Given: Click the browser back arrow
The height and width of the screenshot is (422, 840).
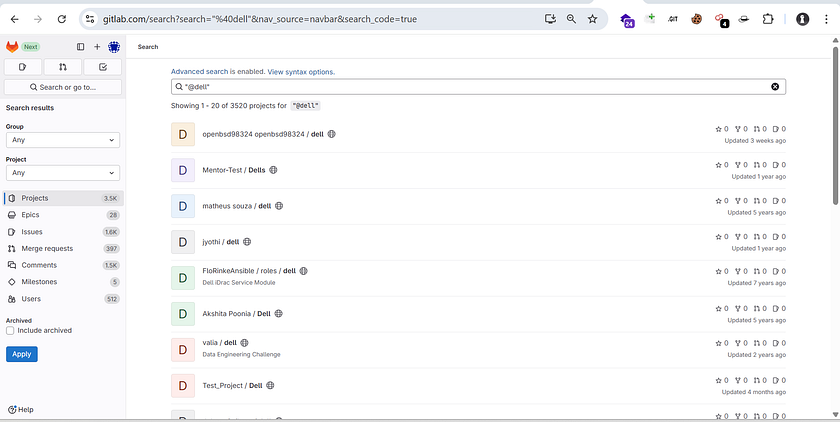Looking at the screenshot, I should click(x=14, y=19).
